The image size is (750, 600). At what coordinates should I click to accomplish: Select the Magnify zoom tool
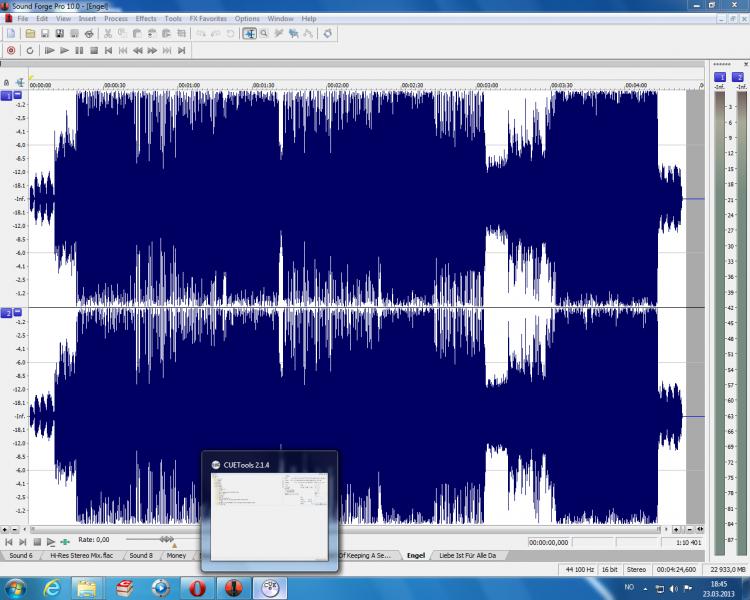pos(264,34)
